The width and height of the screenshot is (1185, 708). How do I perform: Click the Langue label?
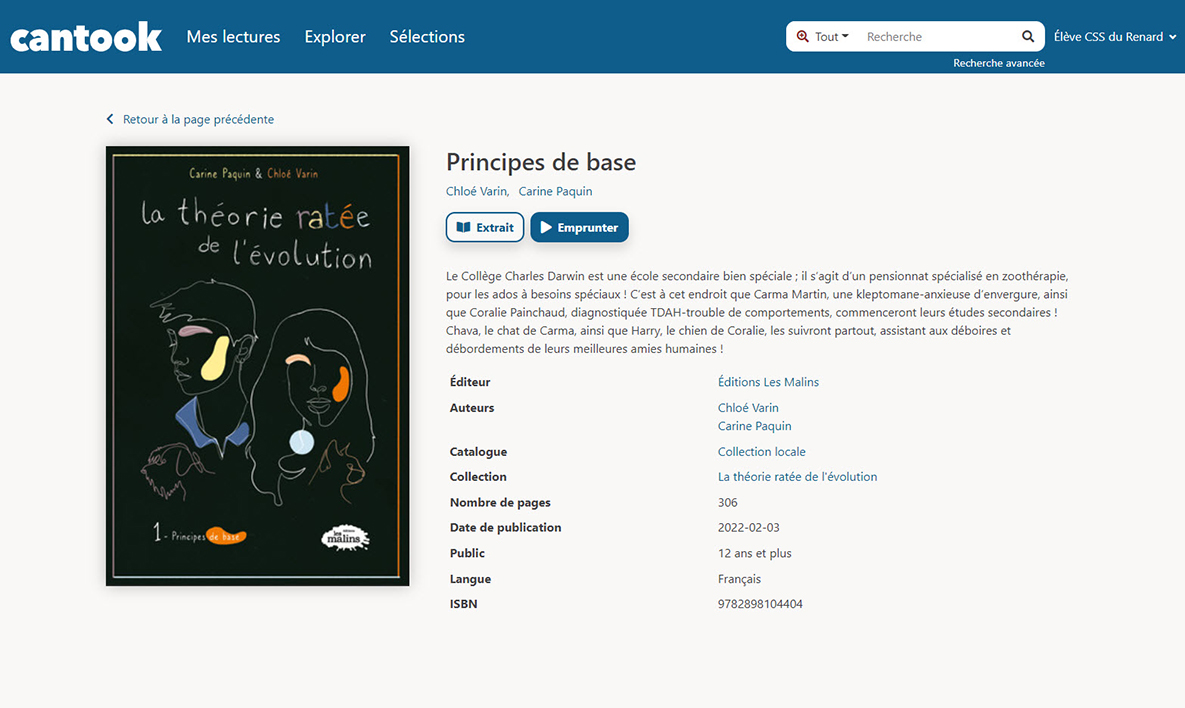pyautogui.click(x=470, y=579)
